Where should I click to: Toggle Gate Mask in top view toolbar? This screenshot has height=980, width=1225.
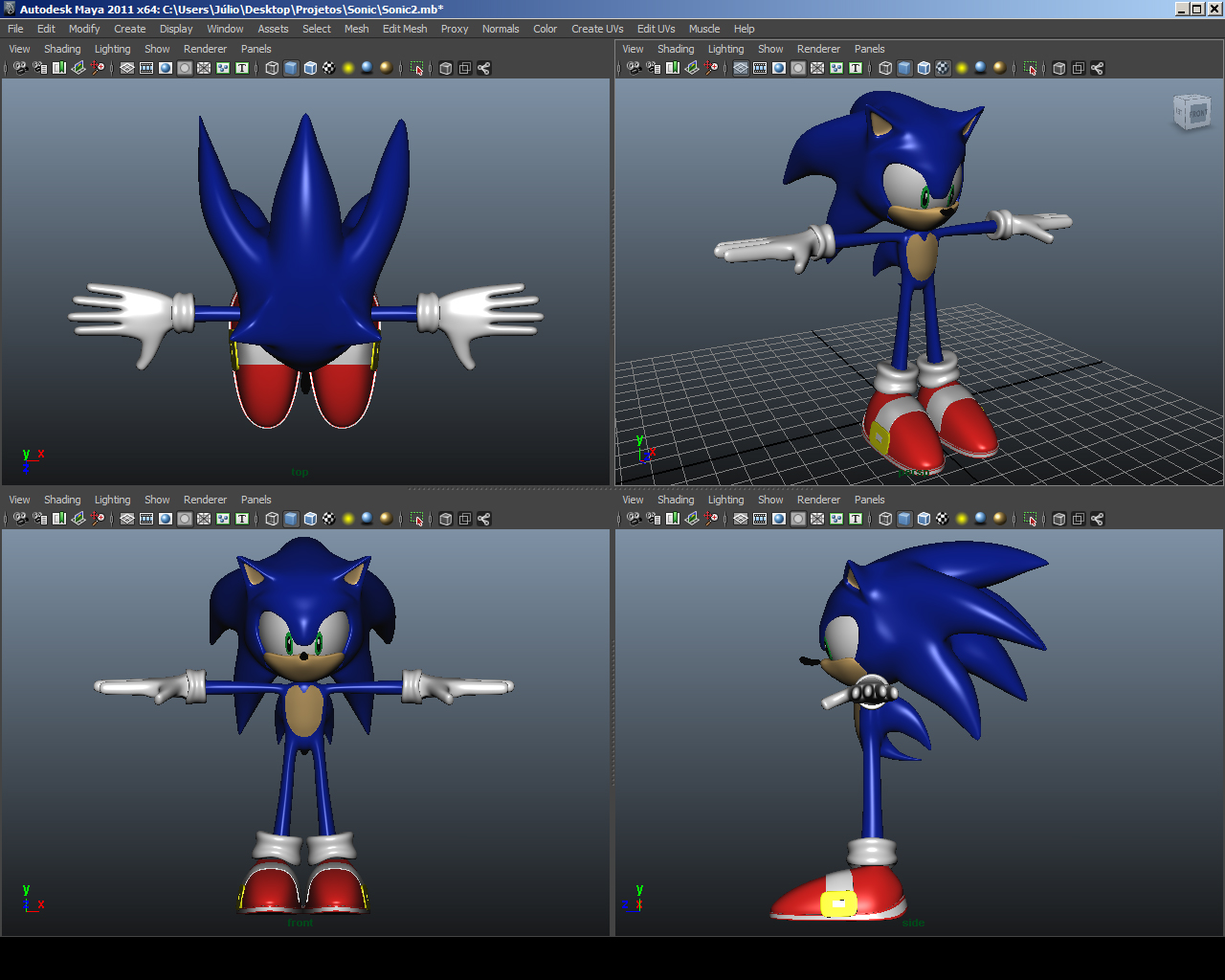[185, 68]
